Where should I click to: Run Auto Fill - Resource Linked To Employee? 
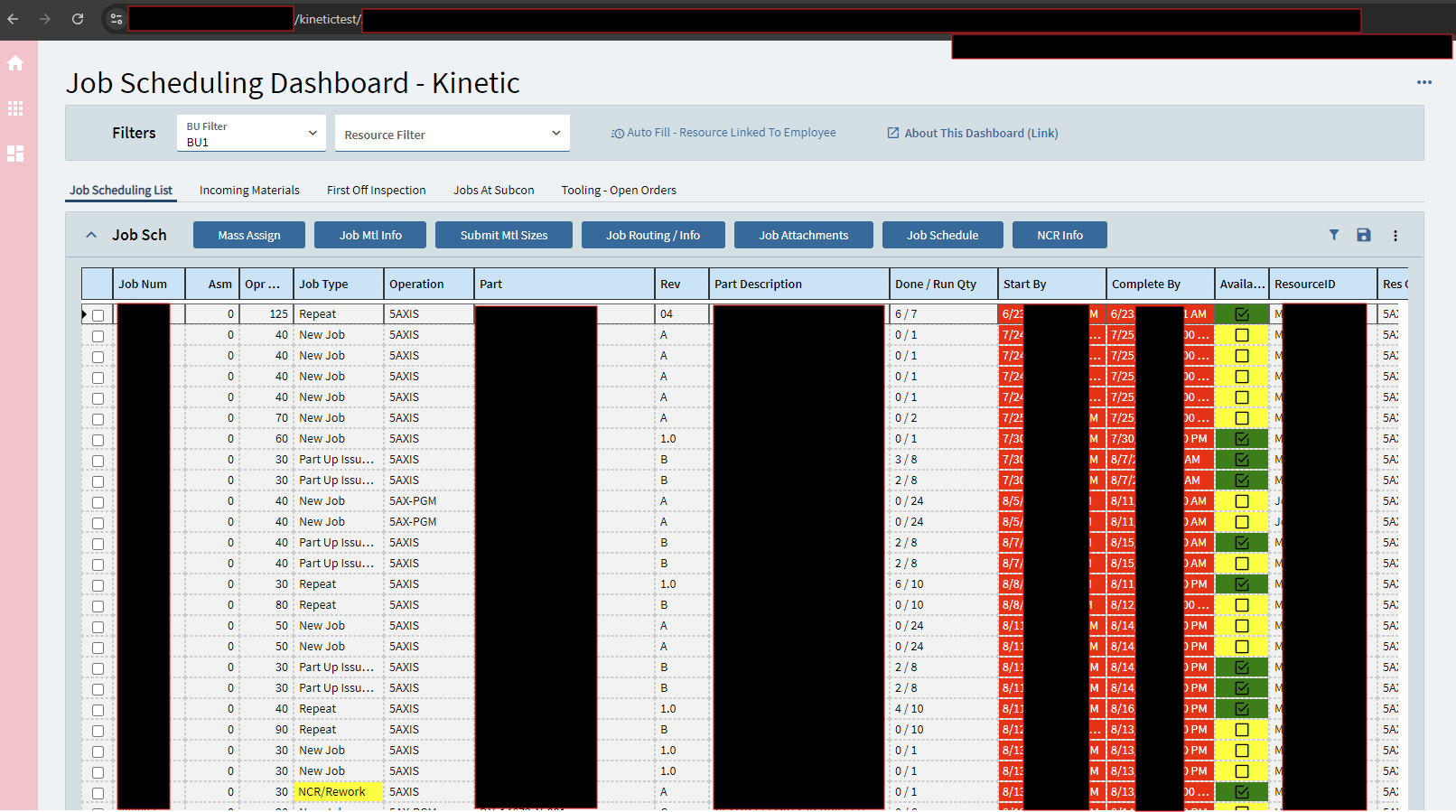(x=723, y=133)
